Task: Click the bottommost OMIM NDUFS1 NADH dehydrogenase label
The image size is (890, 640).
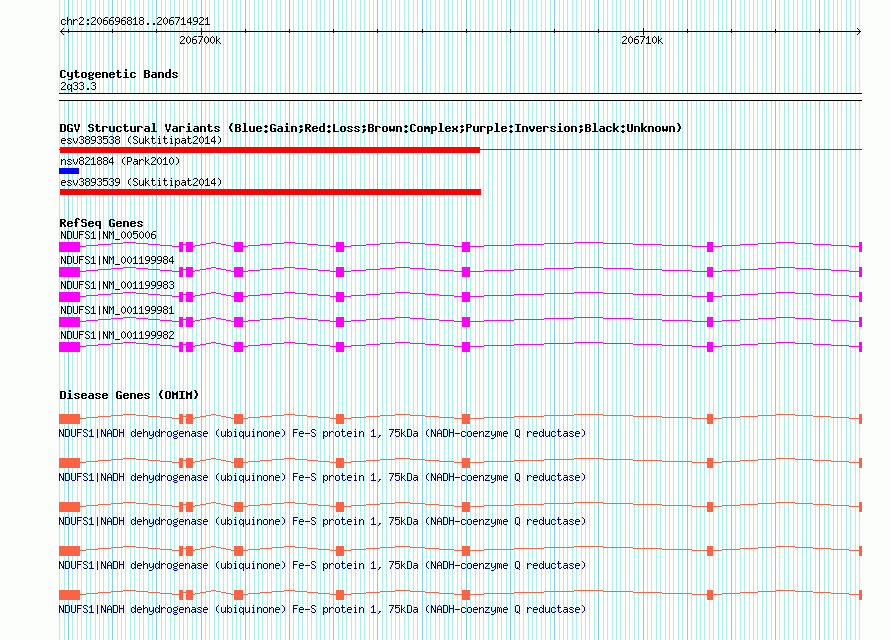Action: click(322, 609)
